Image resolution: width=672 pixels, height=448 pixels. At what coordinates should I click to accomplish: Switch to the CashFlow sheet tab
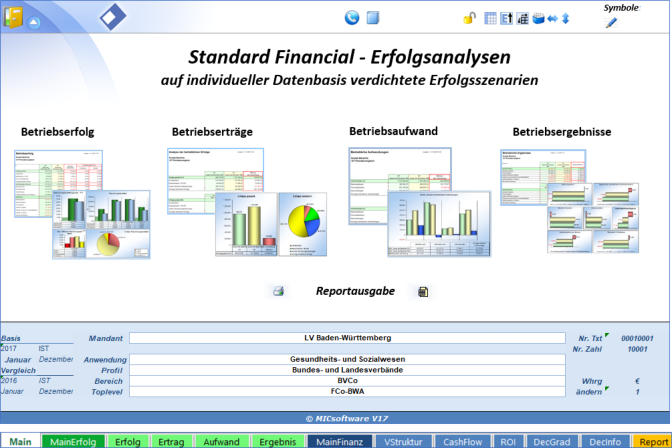tap(464, 440)
